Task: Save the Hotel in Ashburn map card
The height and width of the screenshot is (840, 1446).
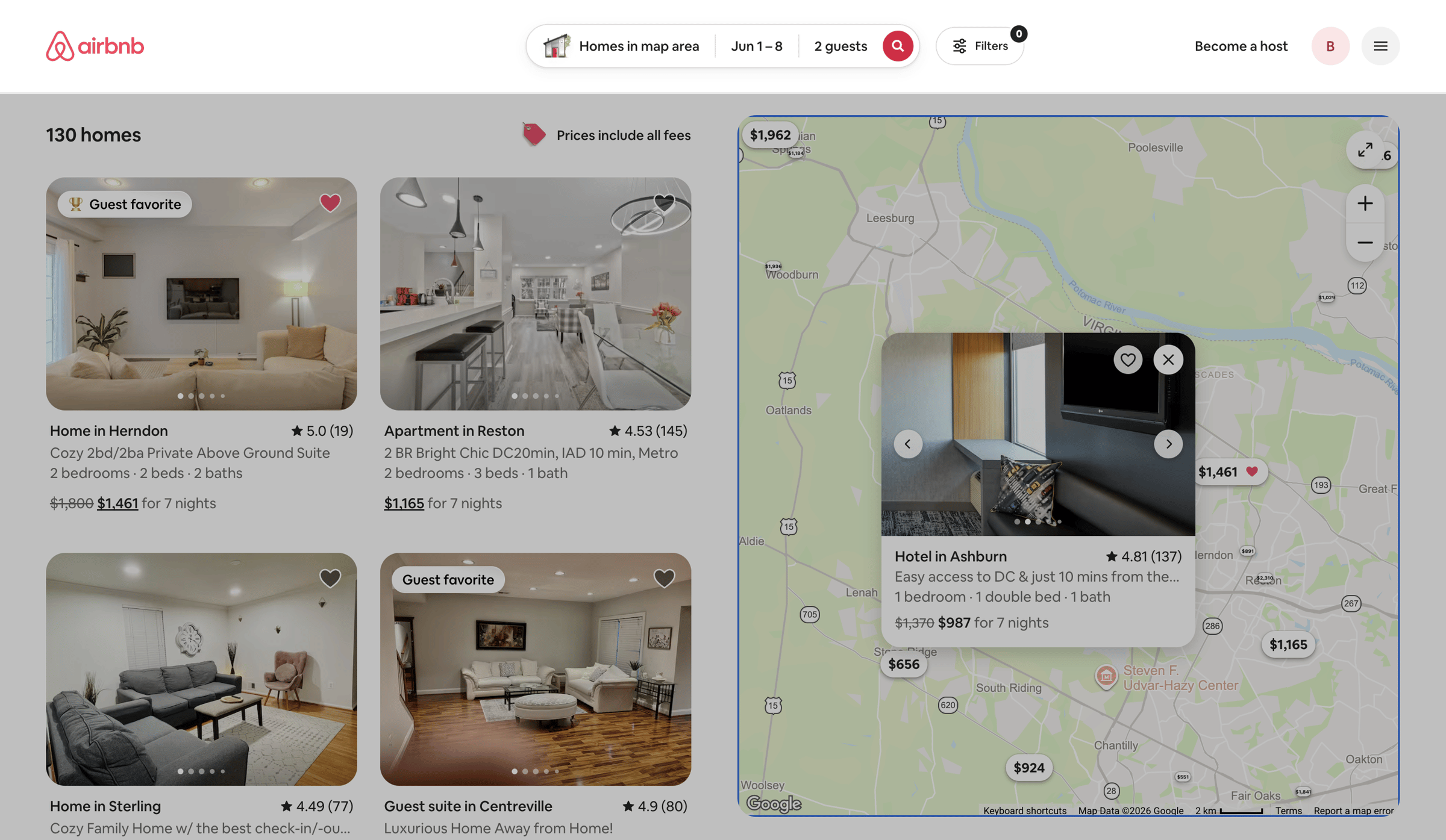Action: click(x=1128, y=359)
